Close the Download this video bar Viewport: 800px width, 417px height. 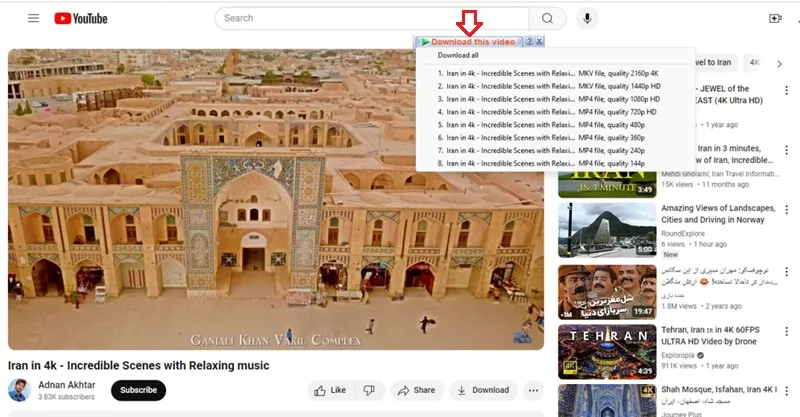coord(539,41)
